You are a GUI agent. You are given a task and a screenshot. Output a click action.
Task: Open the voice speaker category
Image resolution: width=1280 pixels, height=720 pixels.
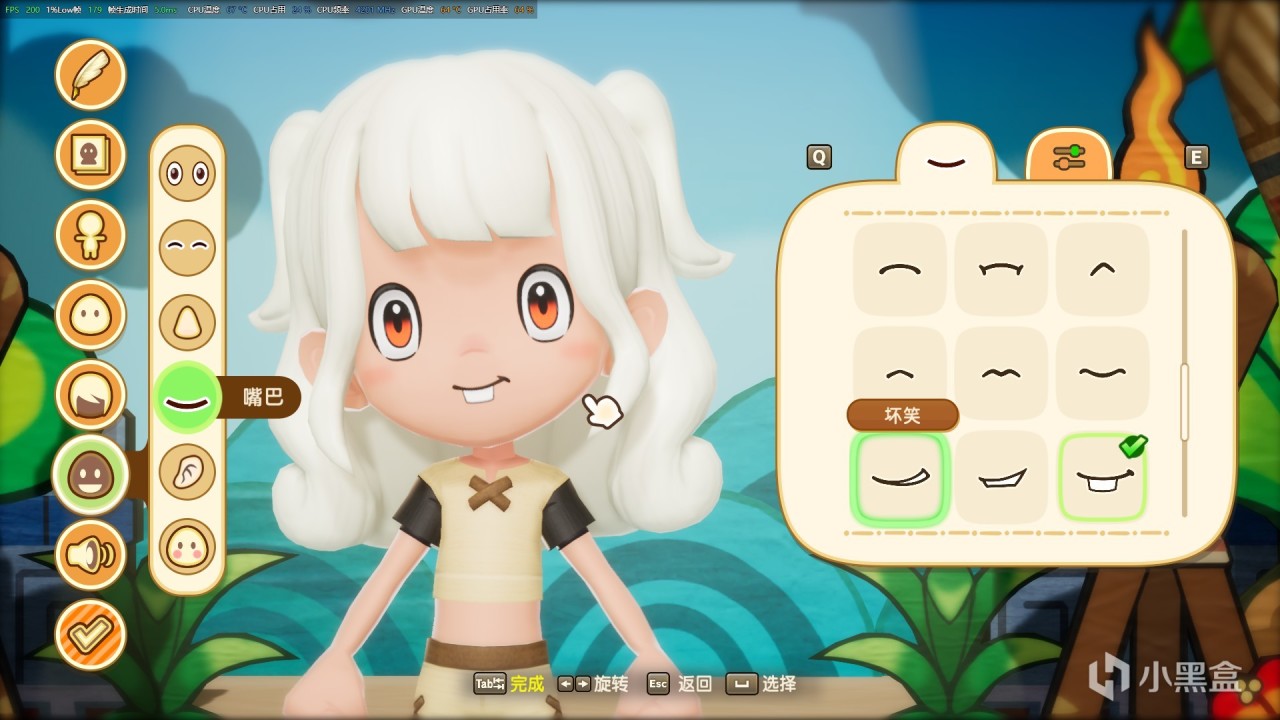point(91,555)
